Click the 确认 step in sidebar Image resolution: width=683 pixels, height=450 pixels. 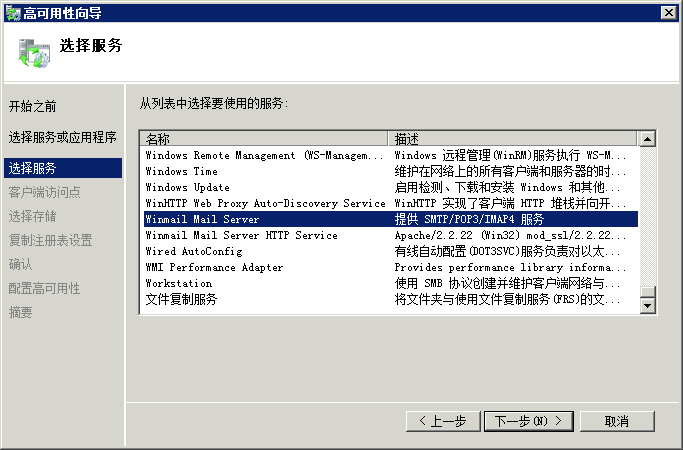click(20, 264)
